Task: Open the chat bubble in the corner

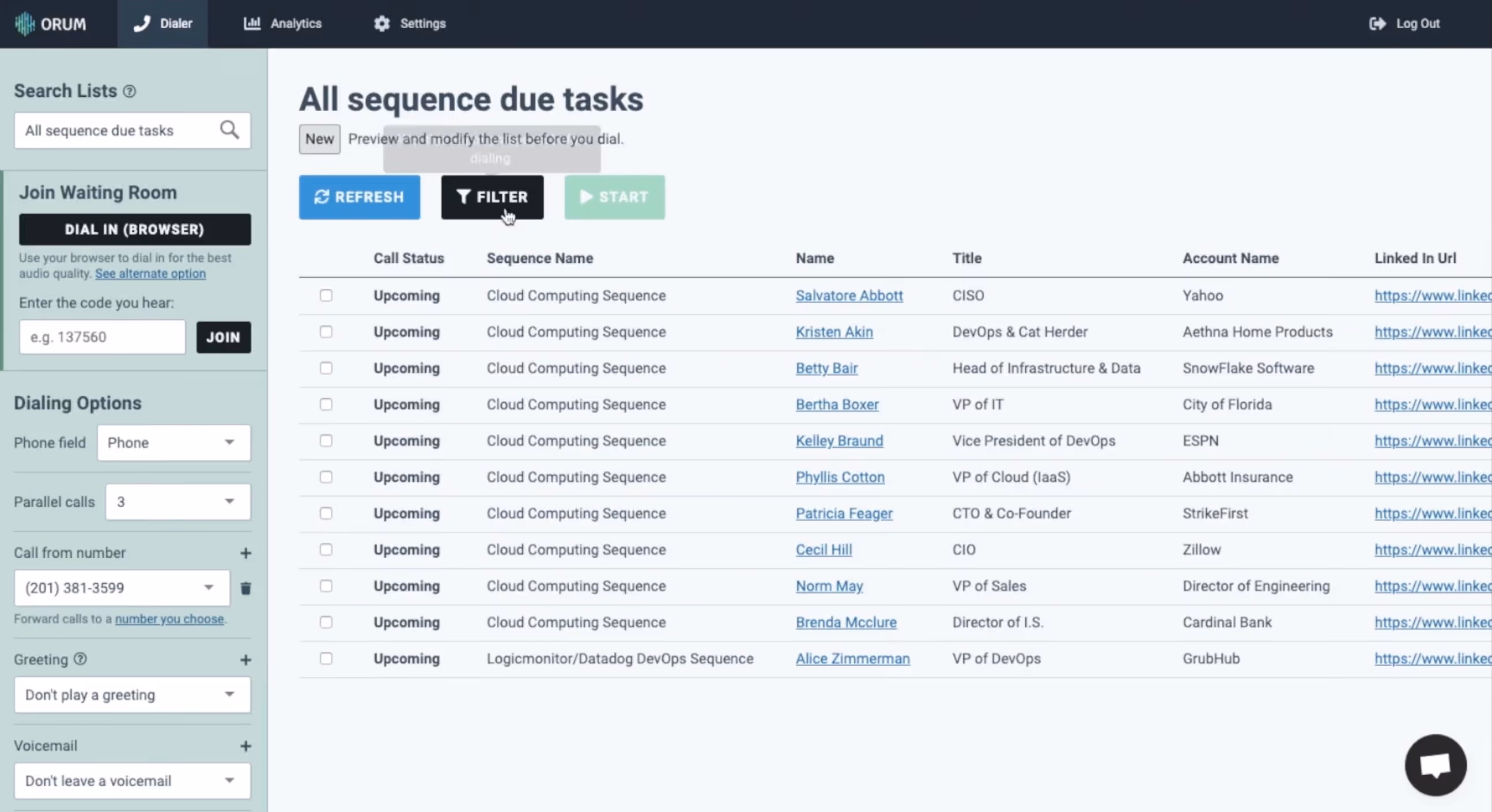Action: pyautogui.click(x=1436, y=765)
